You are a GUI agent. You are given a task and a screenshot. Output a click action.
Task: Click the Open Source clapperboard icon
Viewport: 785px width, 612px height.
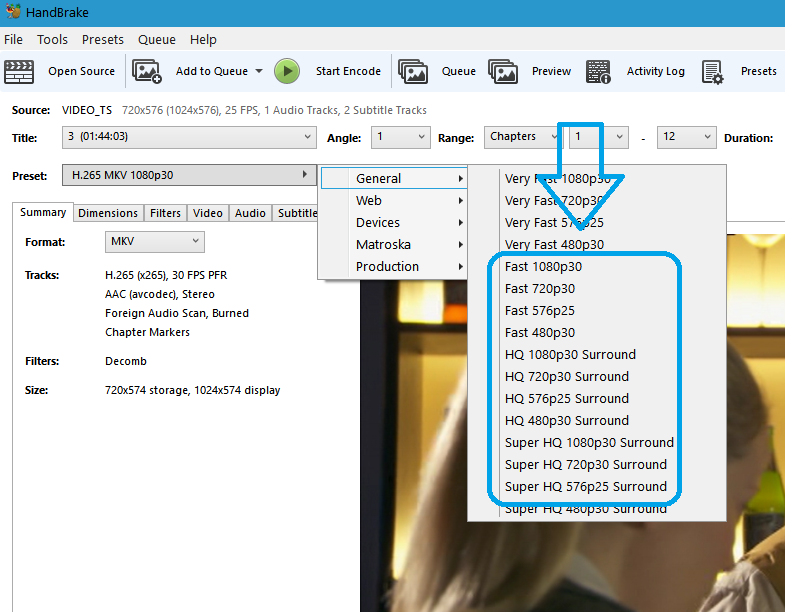19,72
